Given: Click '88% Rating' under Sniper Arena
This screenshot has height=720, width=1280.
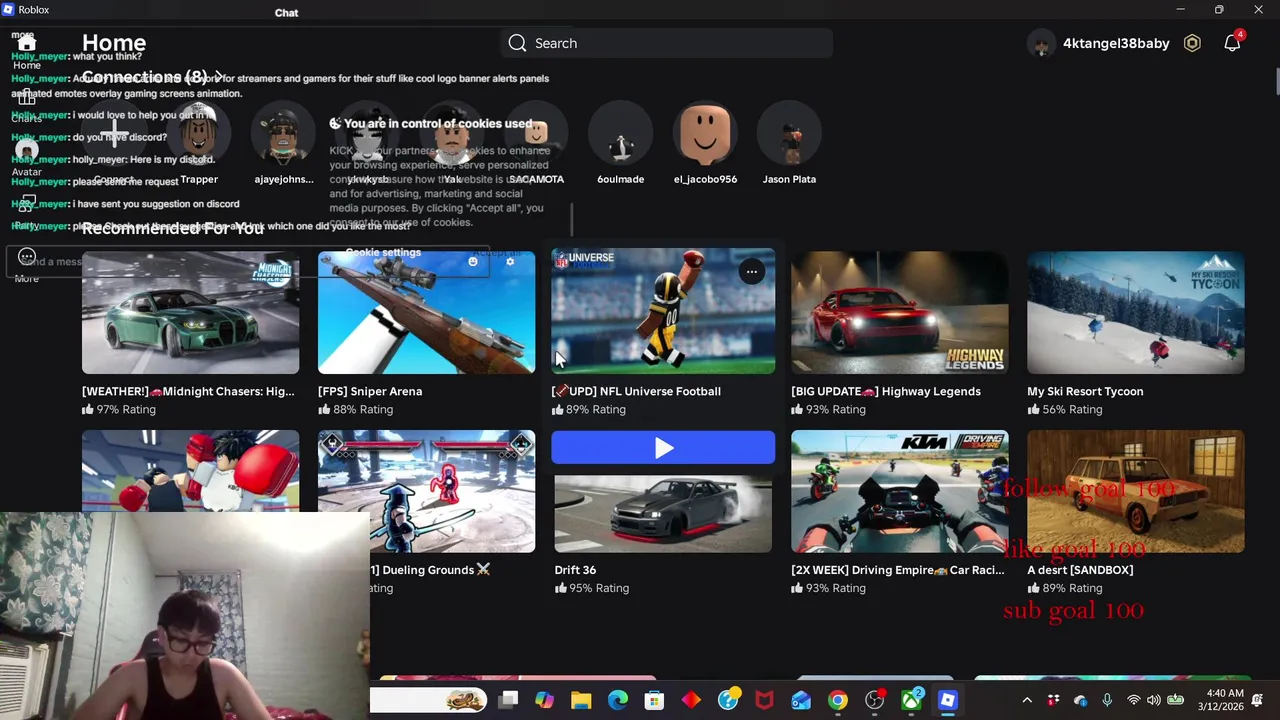Looking at the screenshot, I should coord(355,409).
